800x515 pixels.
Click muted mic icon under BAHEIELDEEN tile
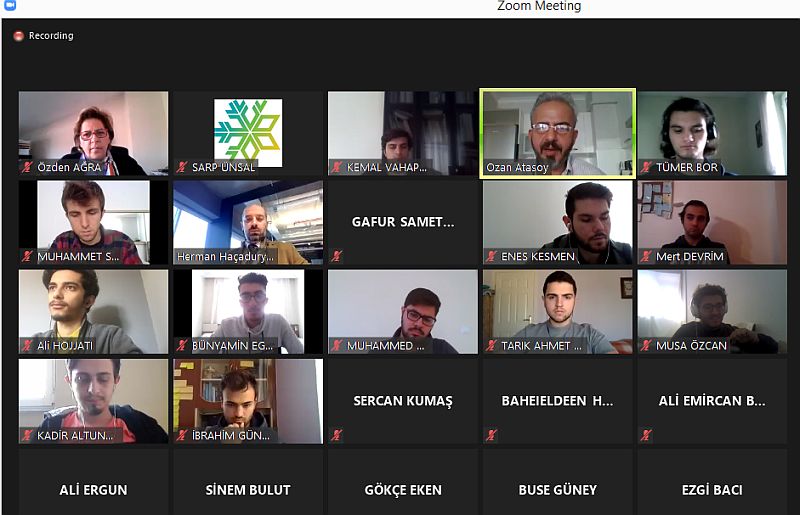pyautogui.click(x=491, y=435)
